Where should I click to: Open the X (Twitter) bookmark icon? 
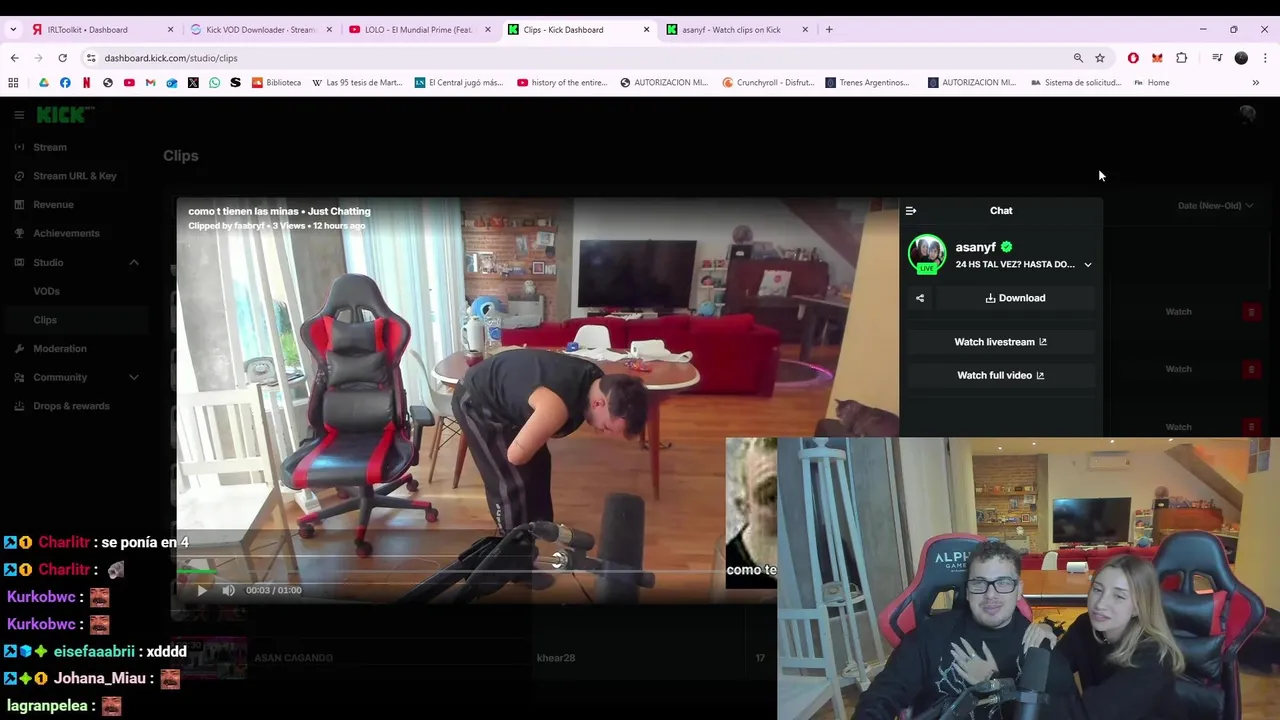[x=193, y=83]
